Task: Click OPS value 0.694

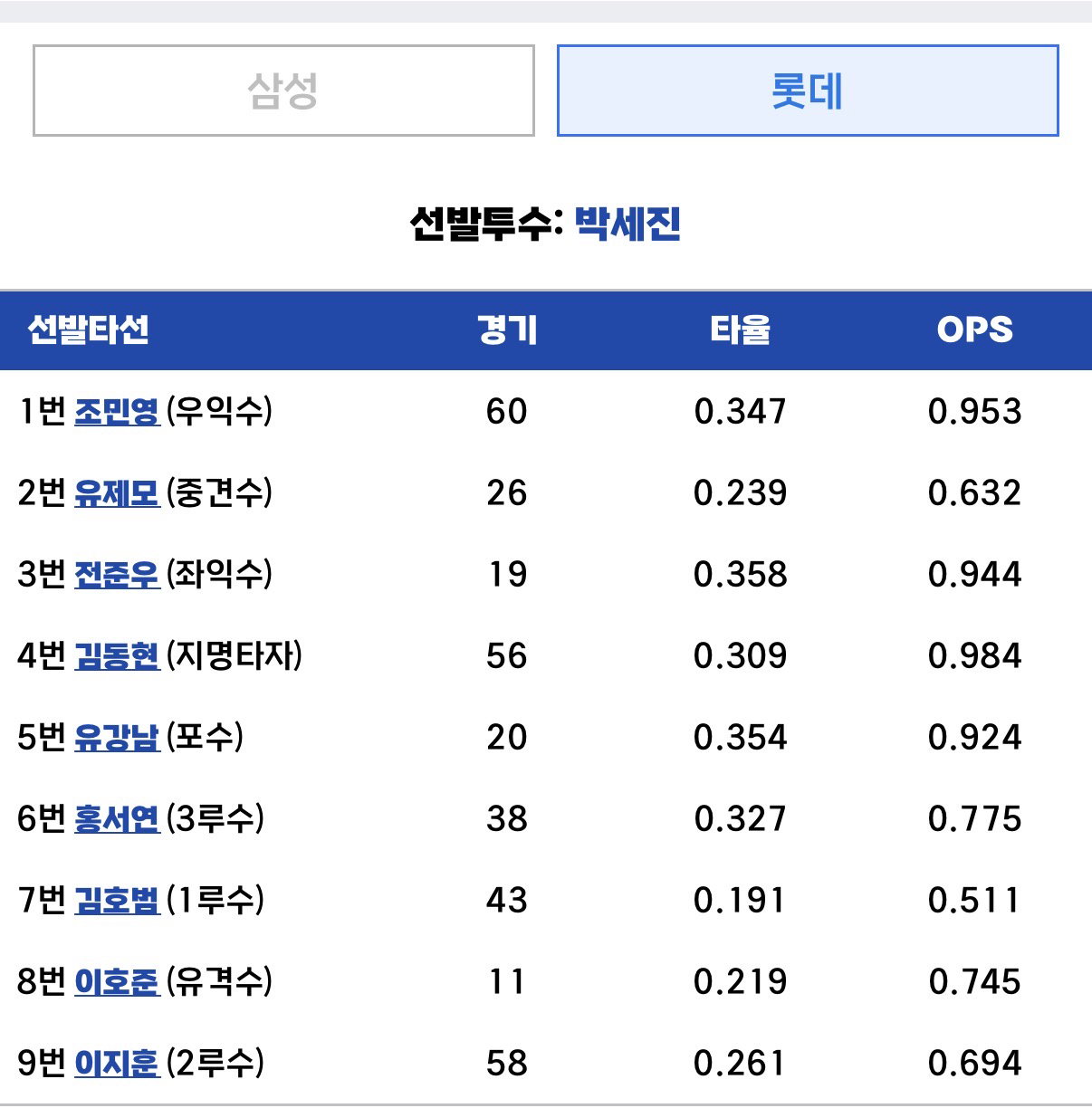Action: click(975, 1064)
